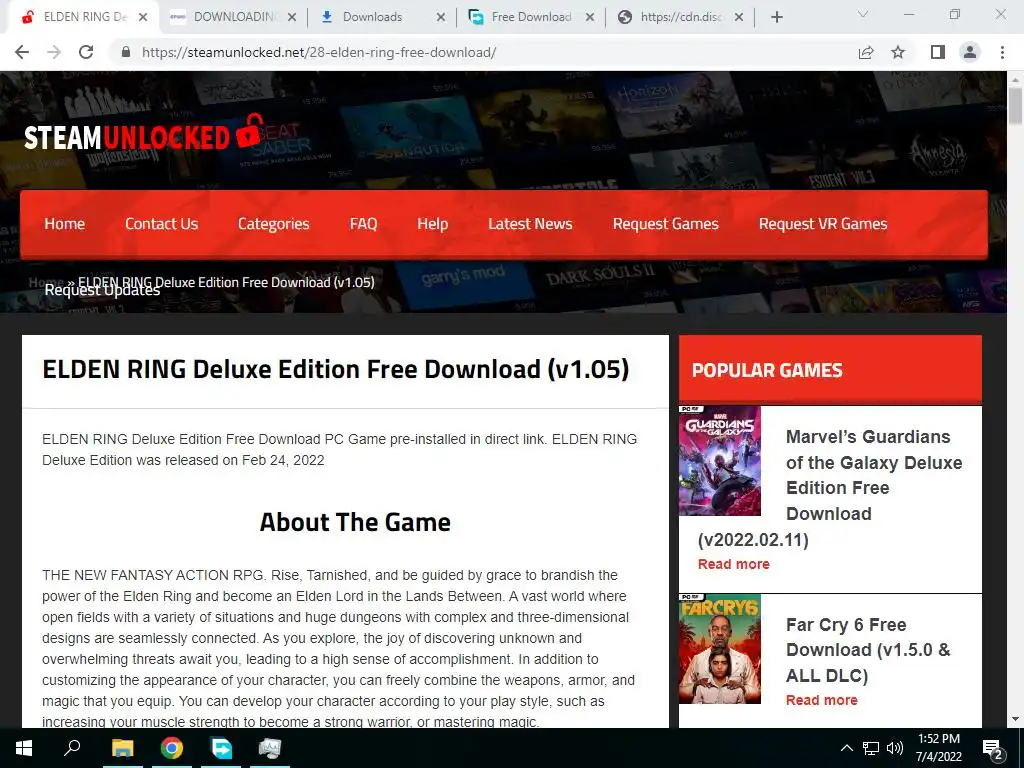Click the download manager taskbar icon
Viewport: 1024px width, 768px height.
pos(221,748)
